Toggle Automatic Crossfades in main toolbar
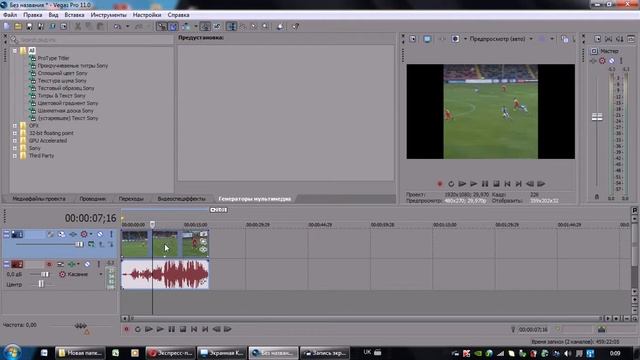 click(173, 27)
